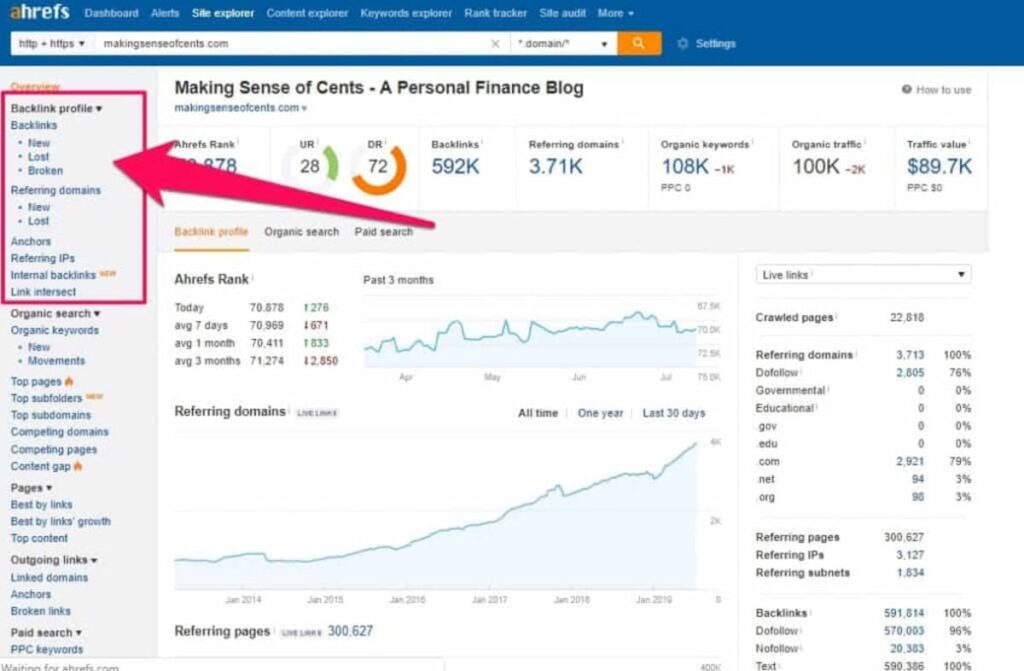Image resolution: width=1024 pixels, height=671 pixels.
Task: Open Best by links' growth link
Action: [x=61, y=521]
